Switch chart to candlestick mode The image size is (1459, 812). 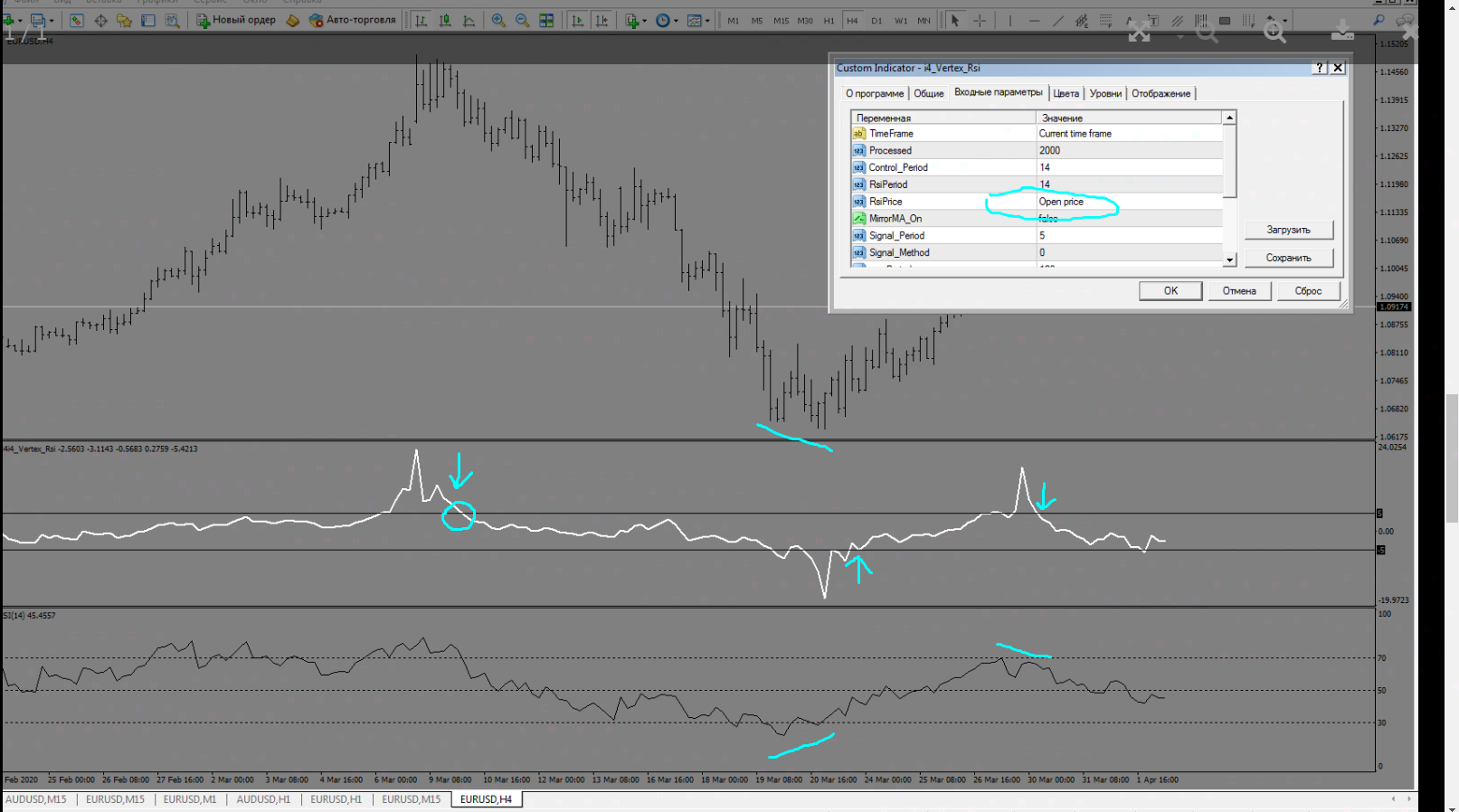tap(445, 20)
